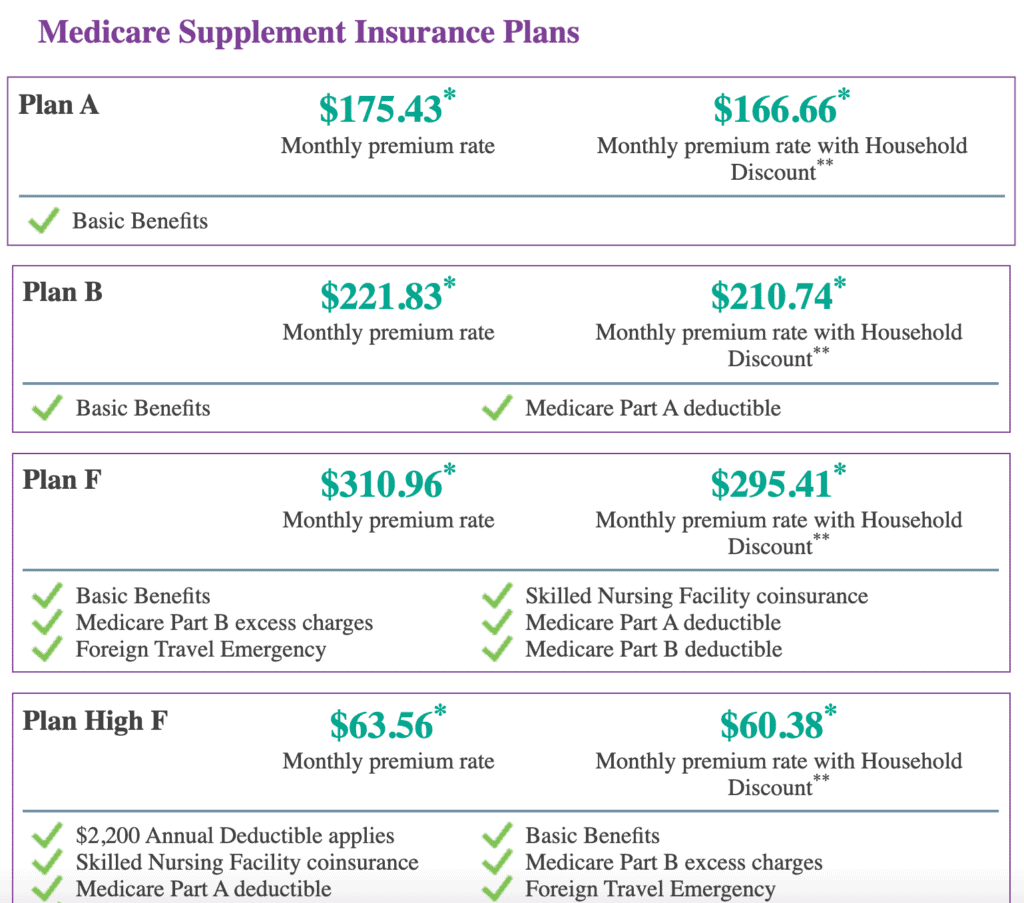Viewport: 1024px width, 903px height.
Task: Click the Plan A household discount label text
Action: click(x=782, y=159)
